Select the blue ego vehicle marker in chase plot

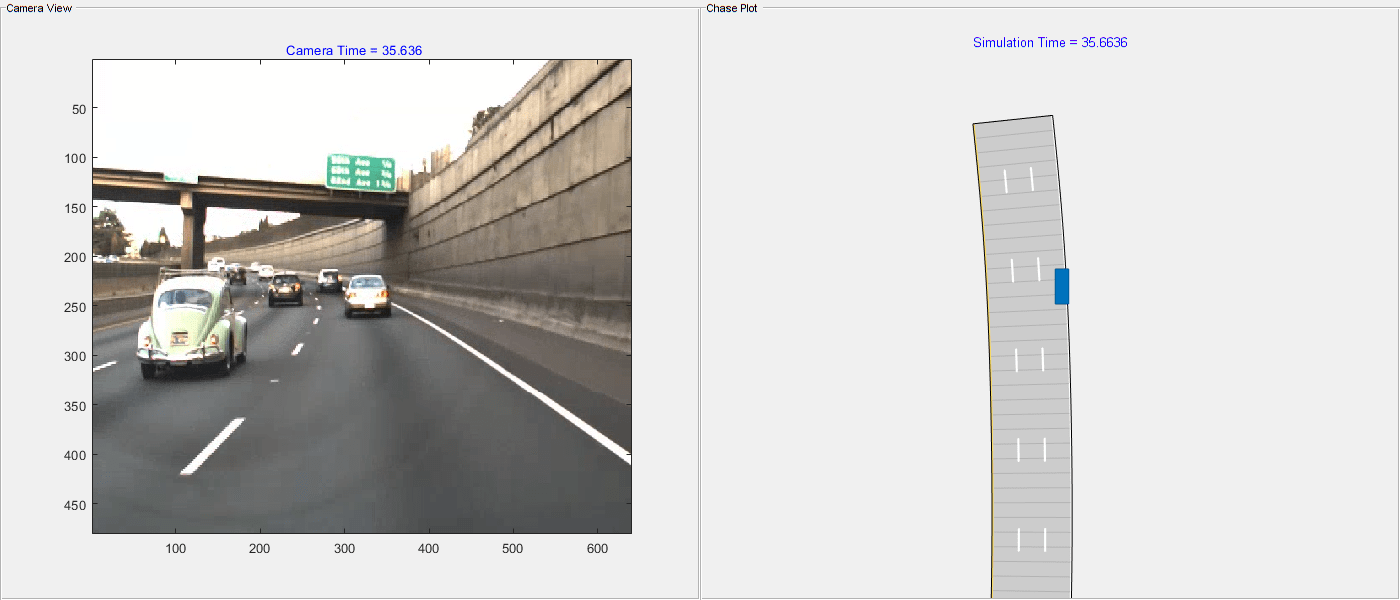[1061, 286]
